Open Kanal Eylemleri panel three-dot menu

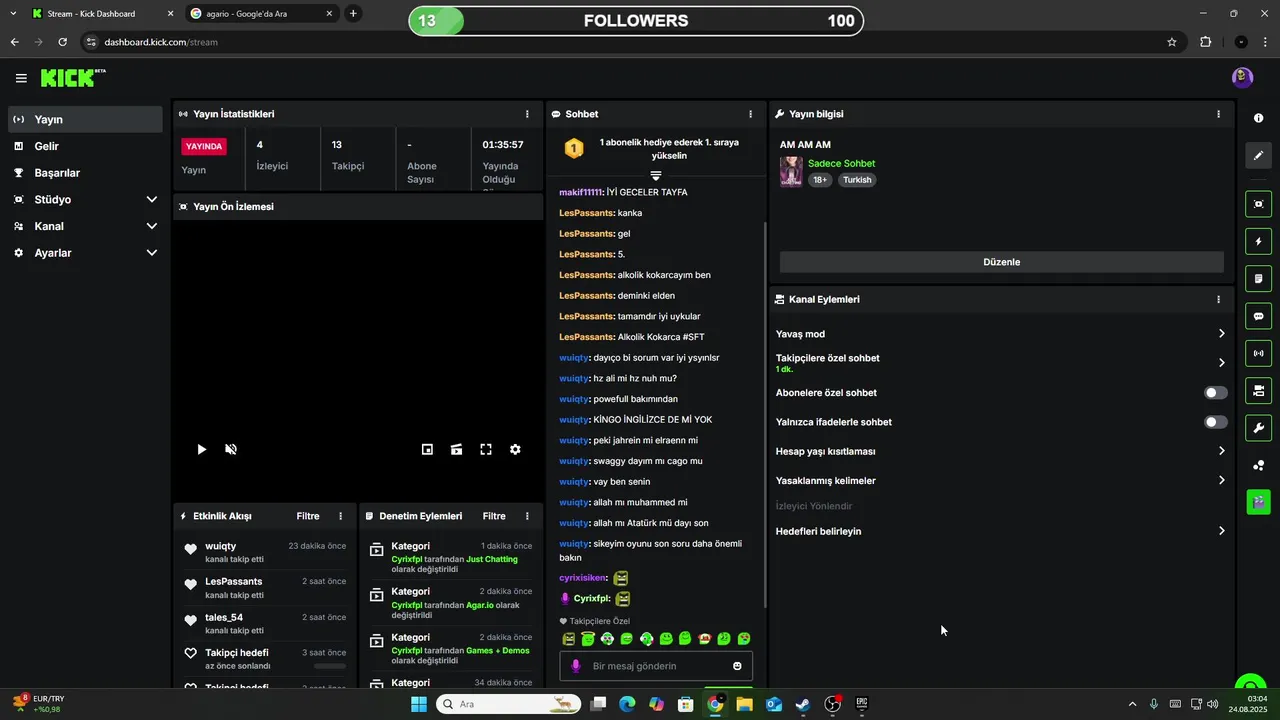[x=1218, y=299]
